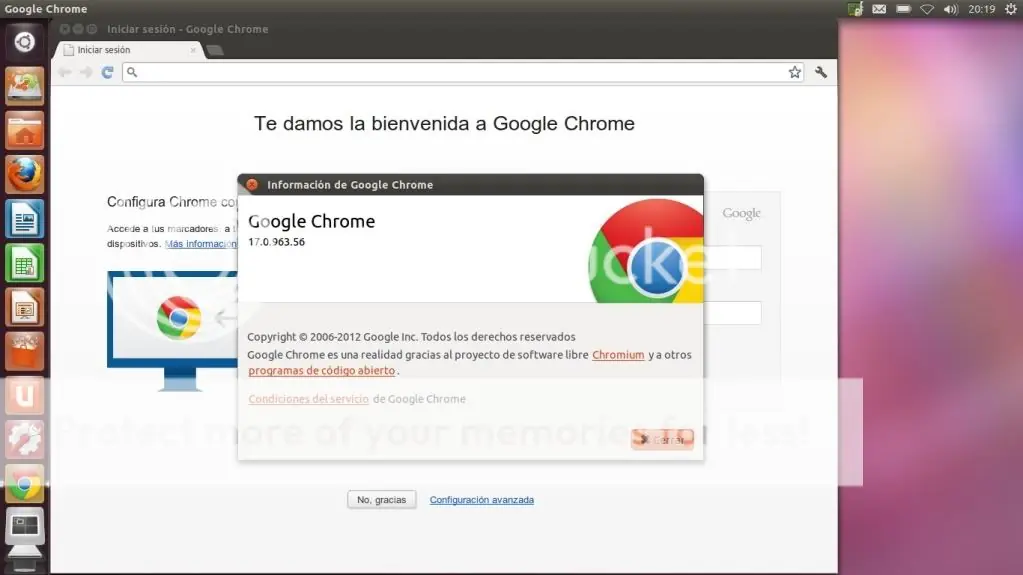The image size is (1023, 575).
Task: Click the Google Chrome title in the top panel
Action: coord(46,9)
